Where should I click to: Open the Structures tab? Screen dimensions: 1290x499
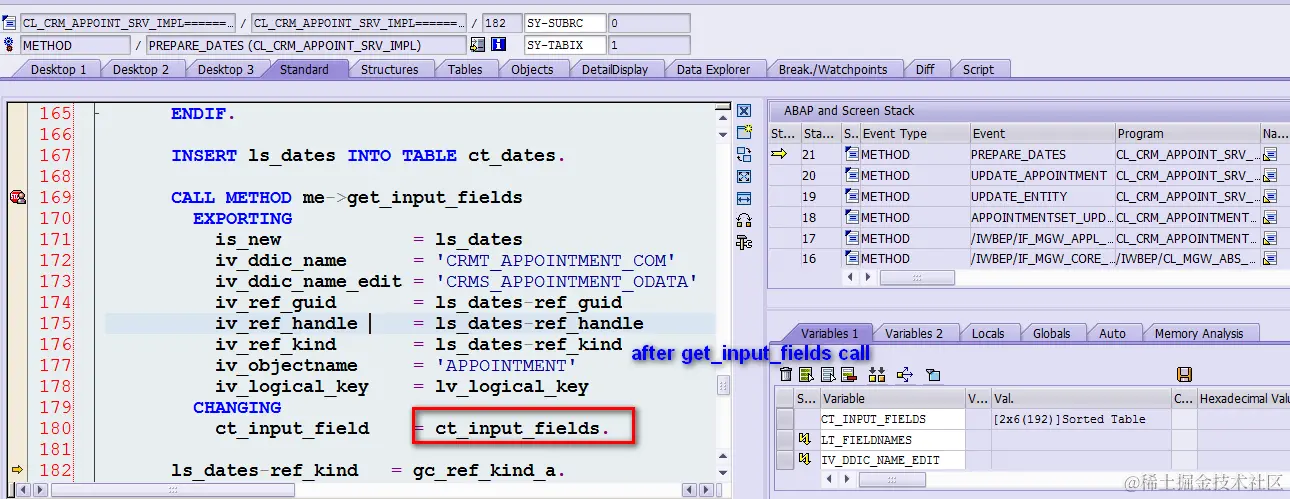point(390,69)
